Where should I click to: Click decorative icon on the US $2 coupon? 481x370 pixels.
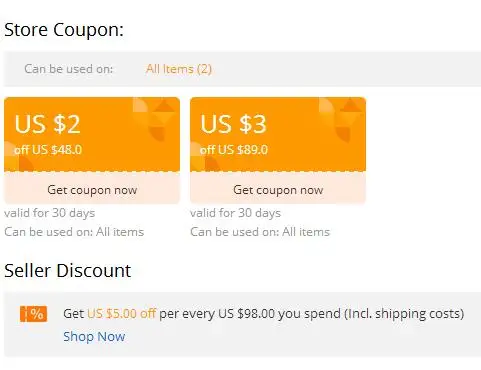point(154,118)
